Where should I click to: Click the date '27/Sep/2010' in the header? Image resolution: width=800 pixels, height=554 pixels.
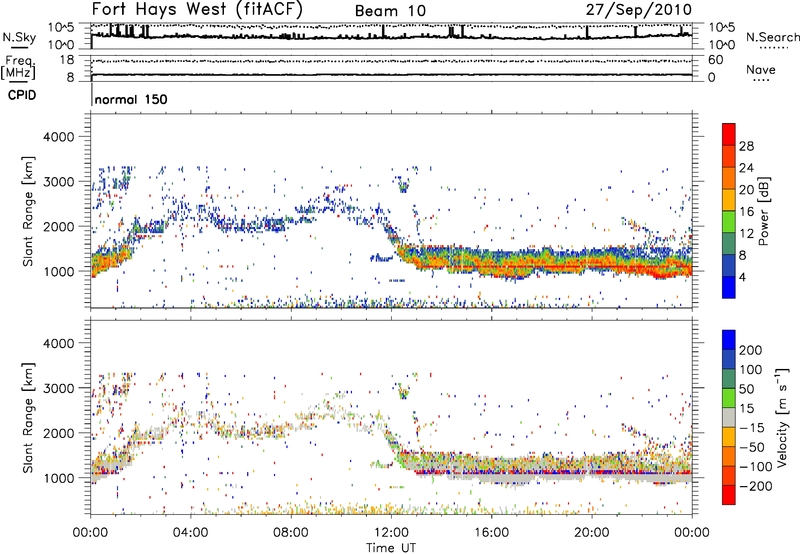[x=639, y=9]
